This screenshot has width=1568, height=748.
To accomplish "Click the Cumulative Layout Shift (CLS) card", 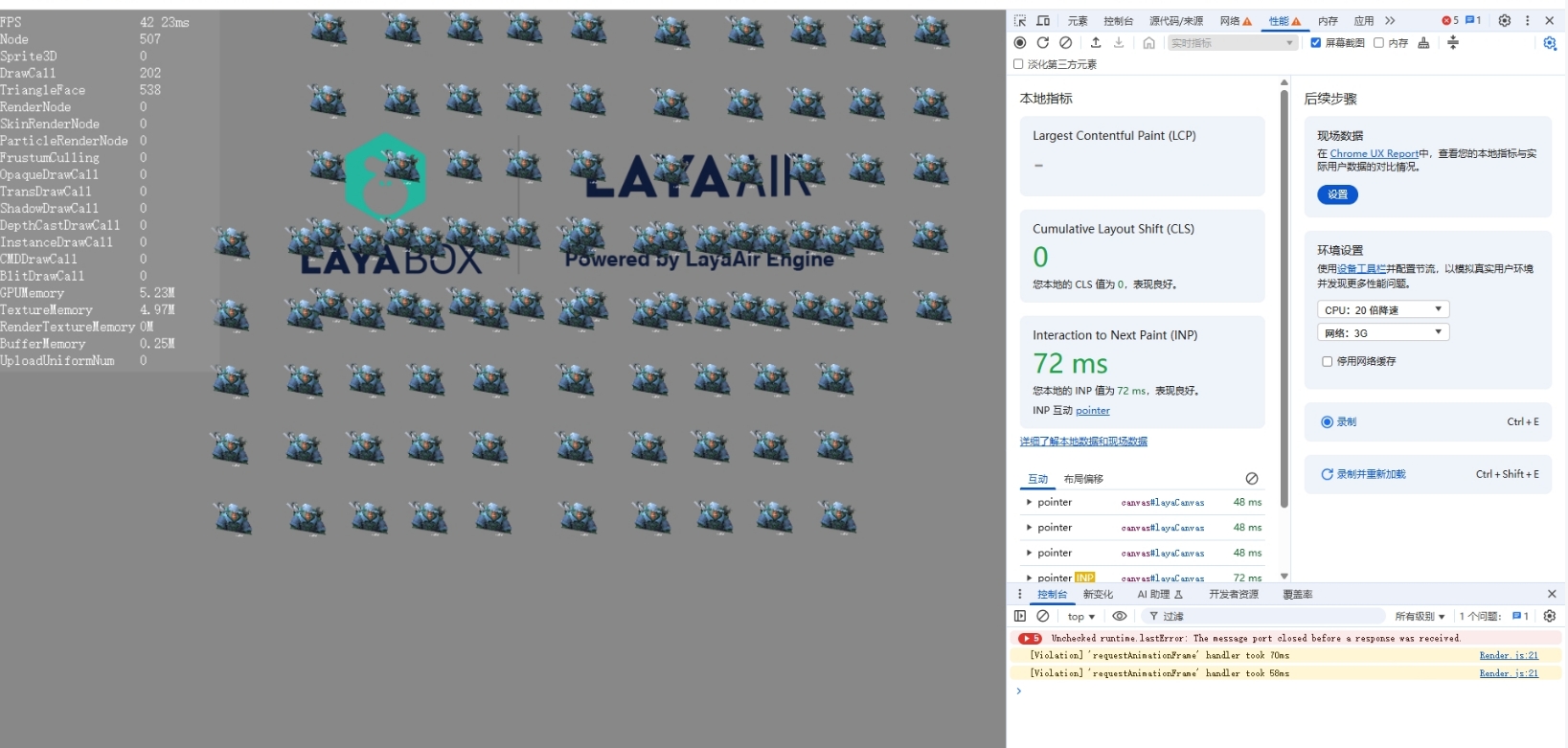I will pos(1142,256).
